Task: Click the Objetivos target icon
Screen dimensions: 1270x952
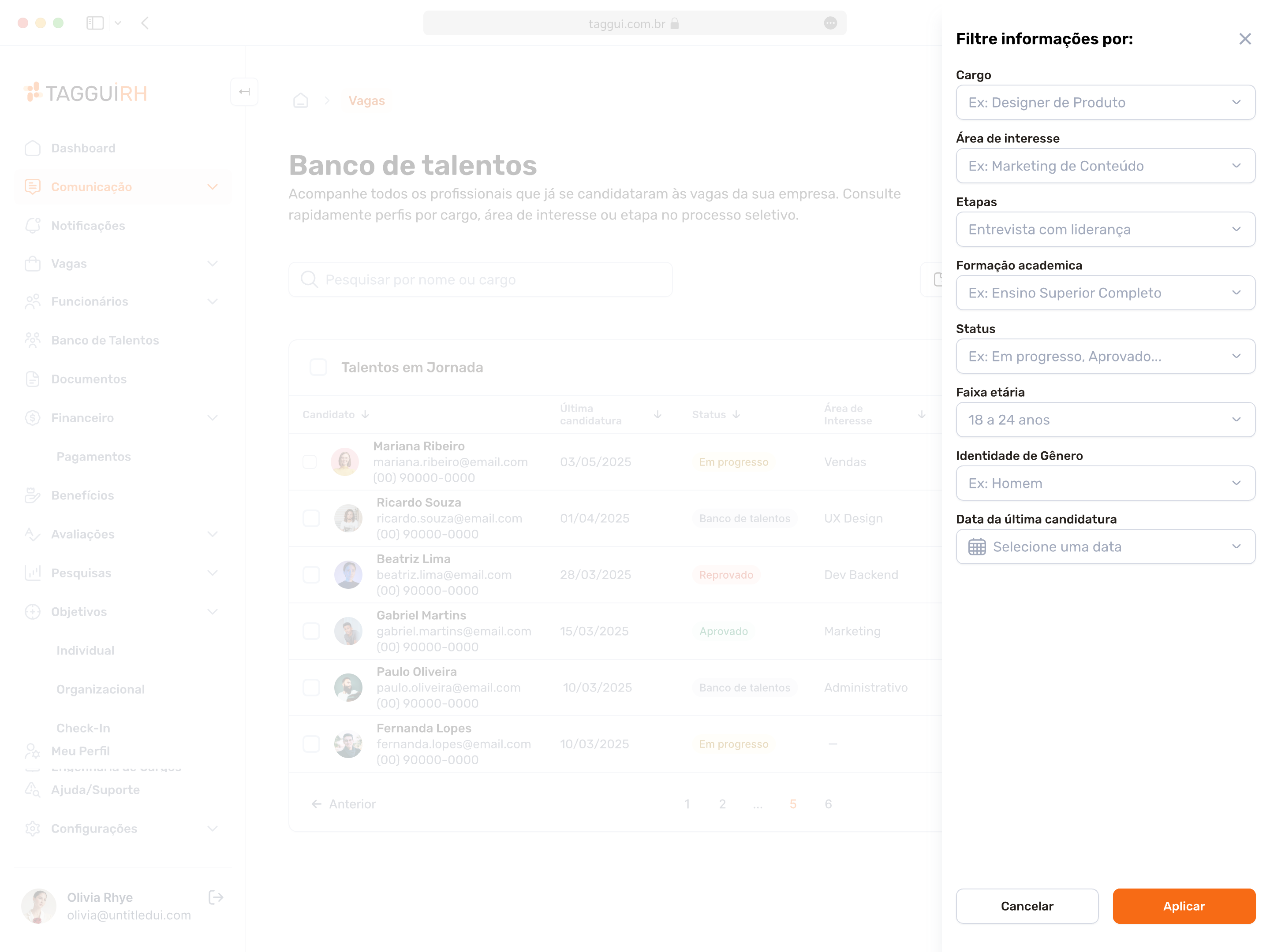Action: pyautogui.click(x=33, y=612)
